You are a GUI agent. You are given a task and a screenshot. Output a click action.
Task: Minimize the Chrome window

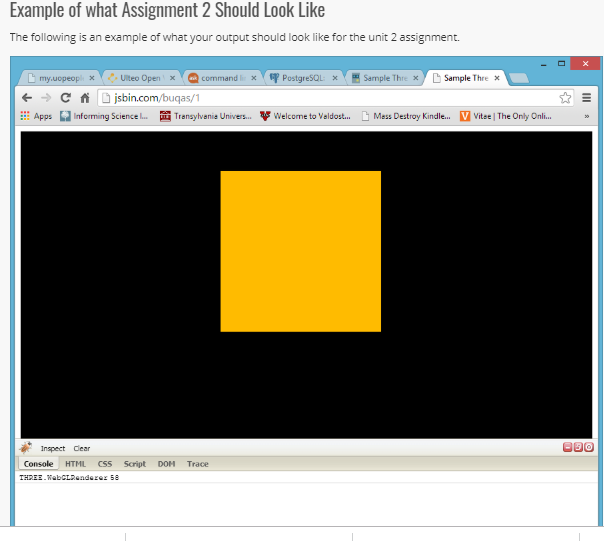(x=544, y=64)
